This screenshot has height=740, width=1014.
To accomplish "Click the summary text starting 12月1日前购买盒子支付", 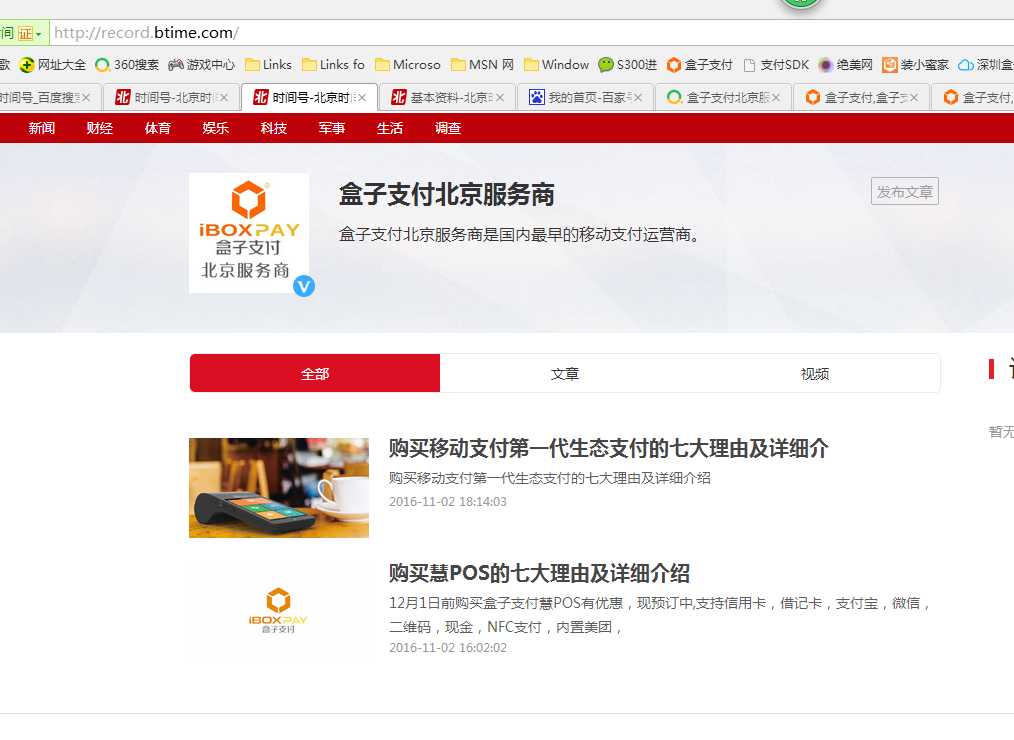I will pyautogui.click(x=660, y=615).
